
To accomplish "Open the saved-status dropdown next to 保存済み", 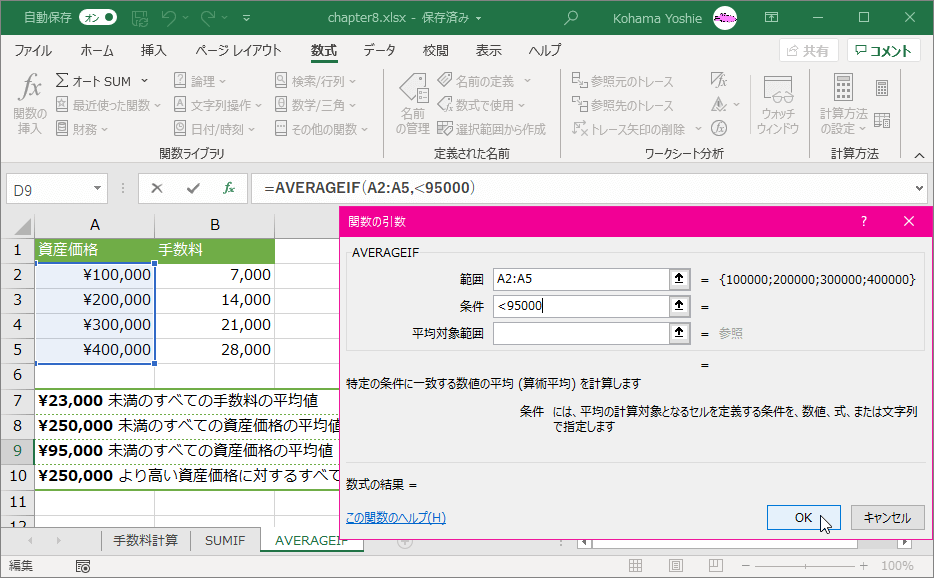I will 478,18.
